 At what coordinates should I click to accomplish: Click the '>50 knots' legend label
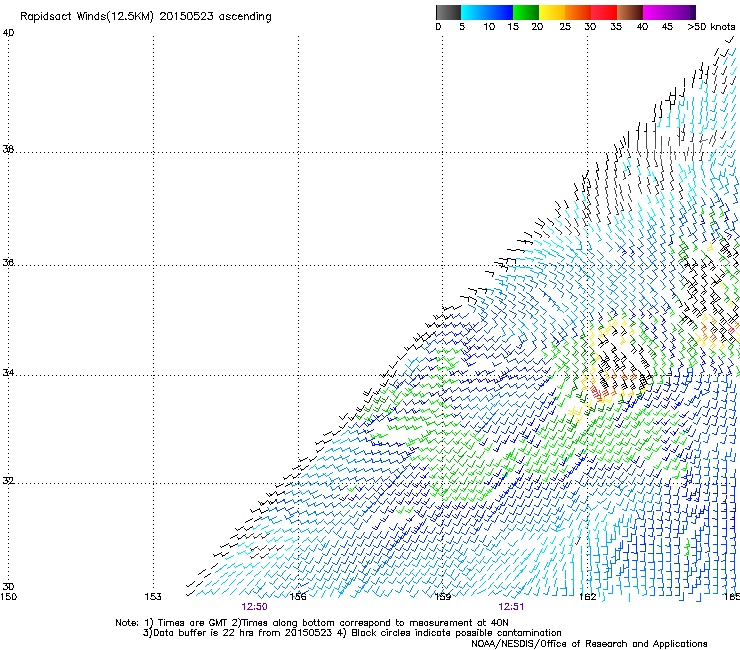(x=711, y=27)
